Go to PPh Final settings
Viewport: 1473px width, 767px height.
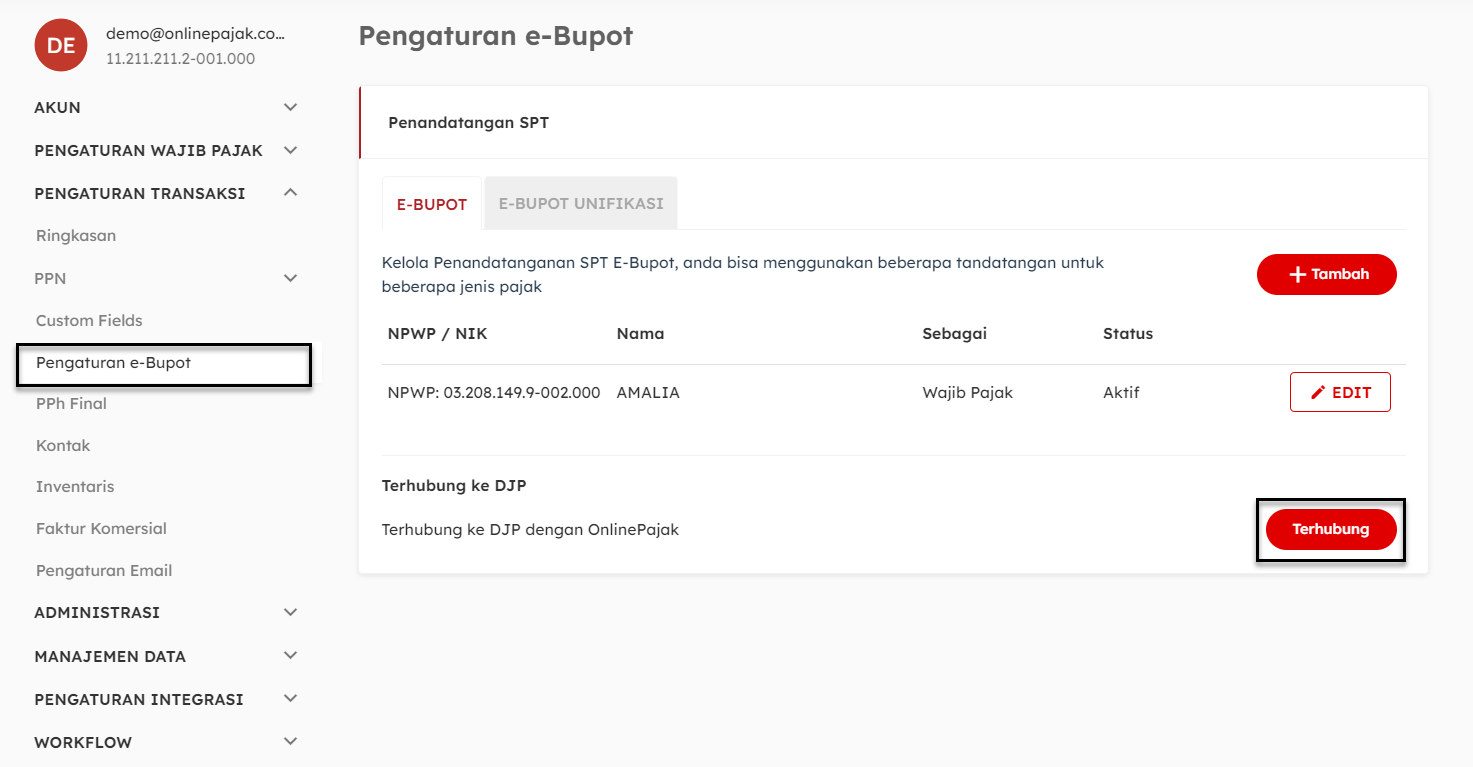[71, 403]
